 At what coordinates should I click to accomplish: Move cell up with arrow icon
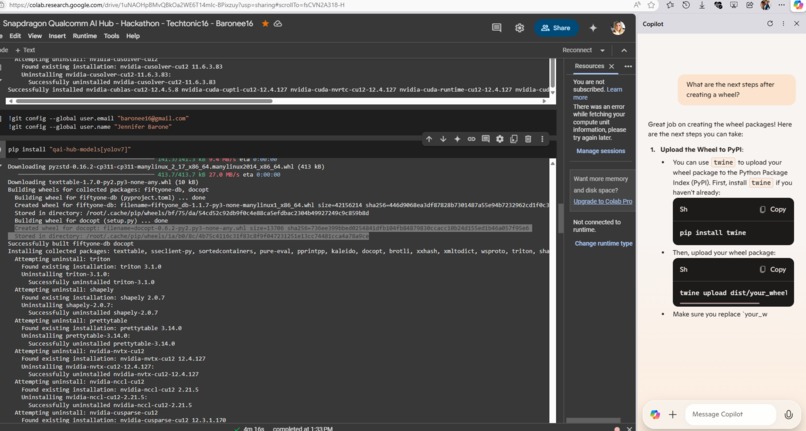[429, 139]
